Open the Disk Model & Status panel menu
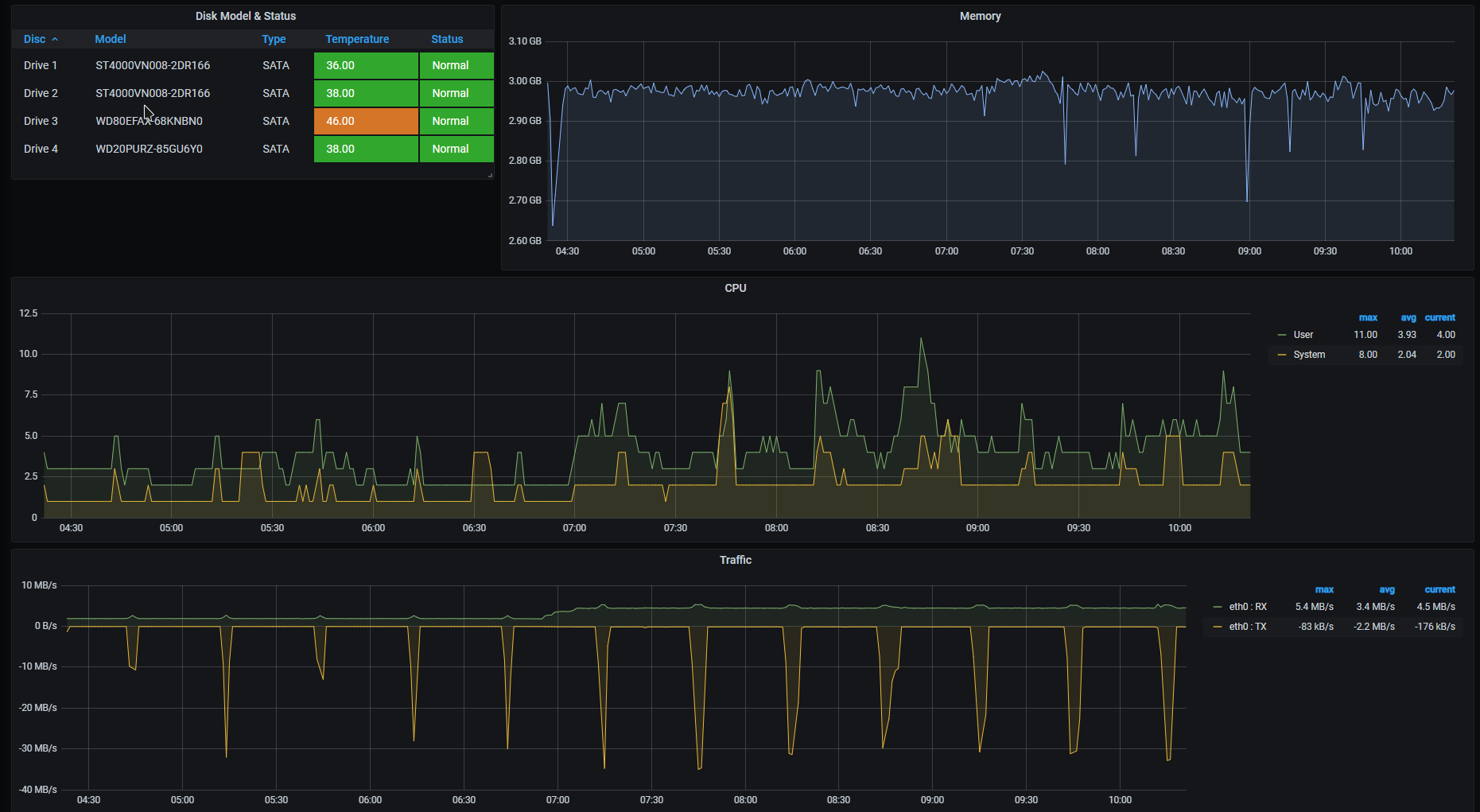 245,16
